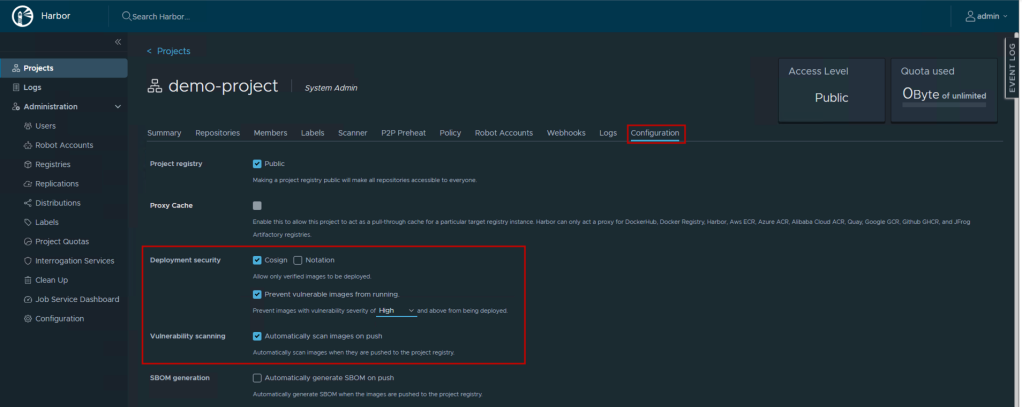Image resolution: width=1022 pixels, height=407 pixels.
Task: Toggle Automatically generate SBOM on push
Action: [257, 378]
